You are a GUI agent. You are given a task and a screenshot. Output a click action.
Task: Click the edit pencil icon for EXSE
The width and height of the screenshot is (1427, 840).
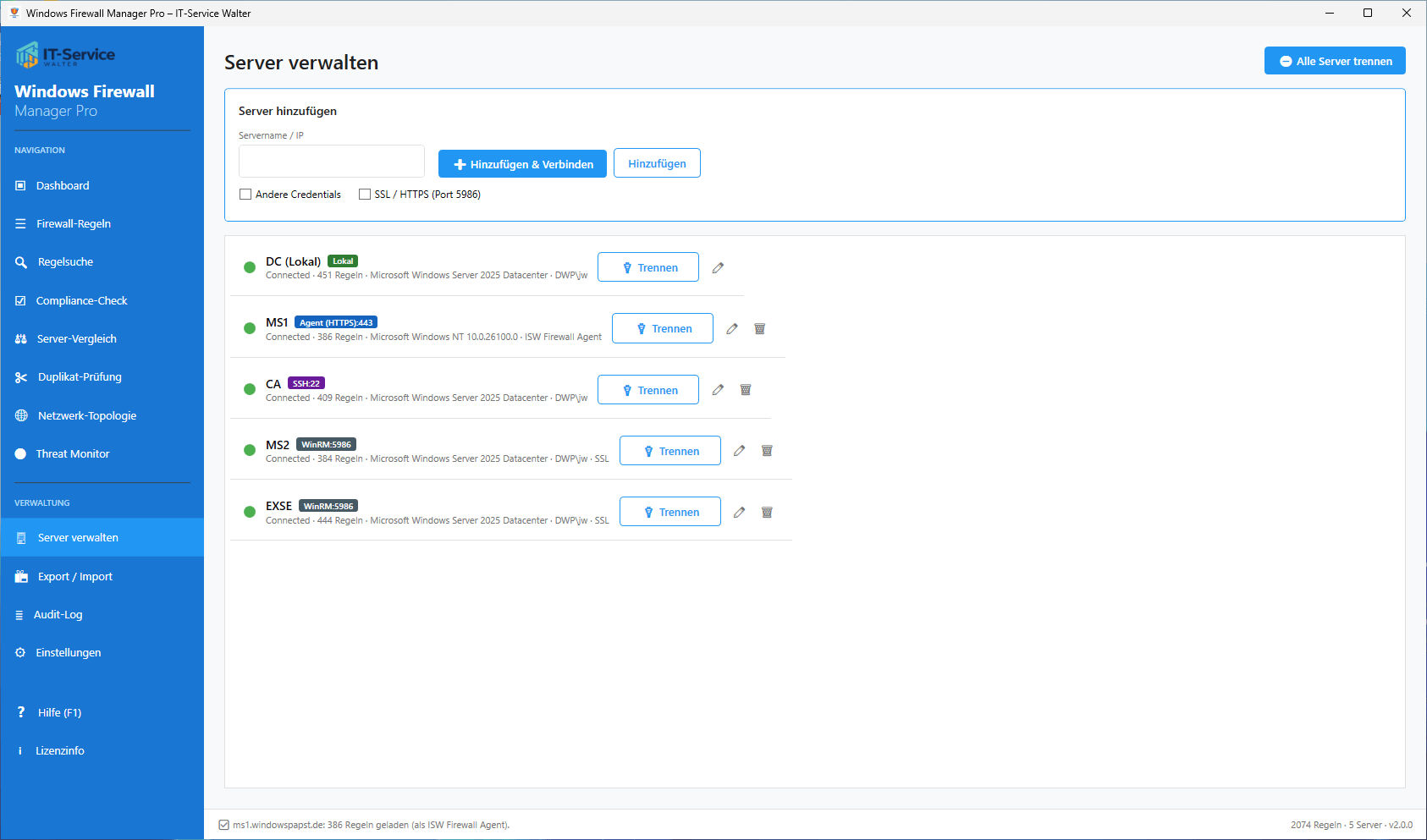pos(739,512)
